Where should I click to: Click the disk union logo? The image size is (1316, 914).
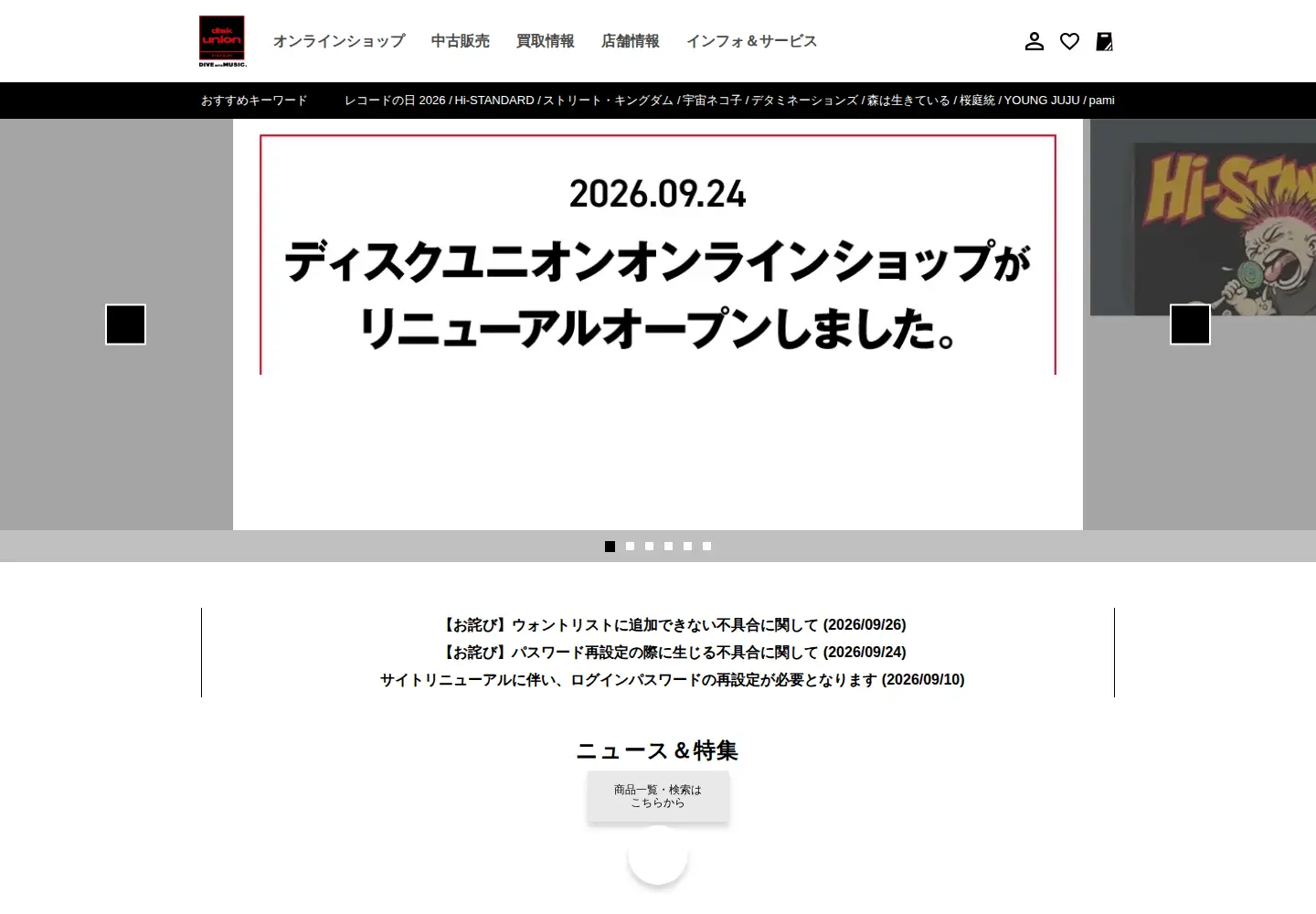coord(222,41)
